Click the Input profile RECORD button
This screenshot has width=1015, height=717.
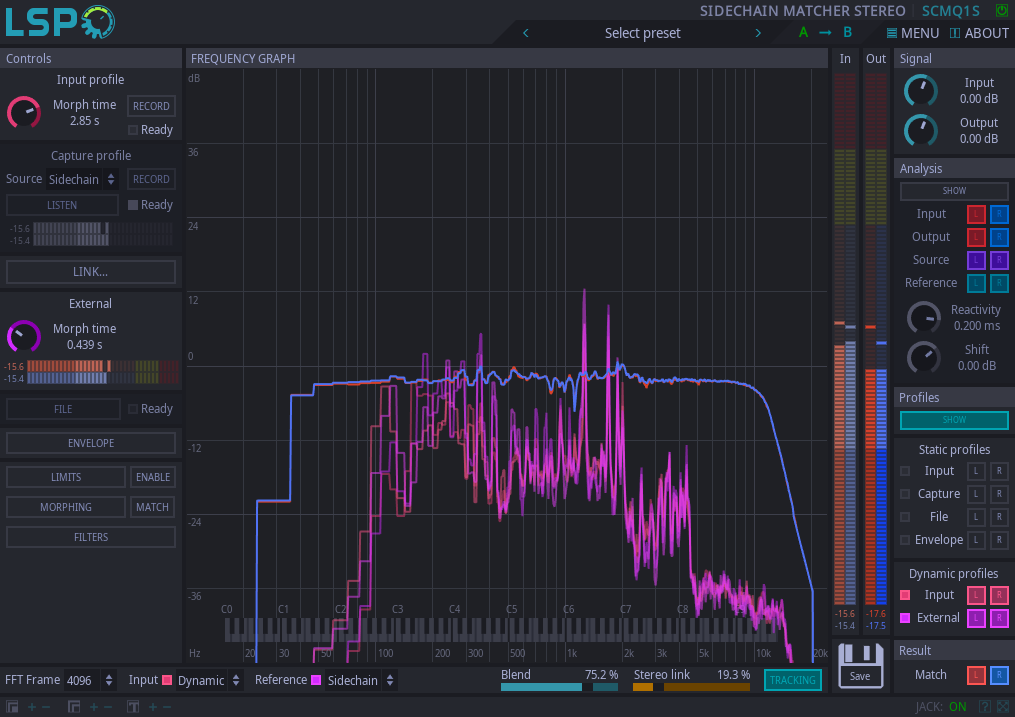pyautogui.click(x=151, y=106)
